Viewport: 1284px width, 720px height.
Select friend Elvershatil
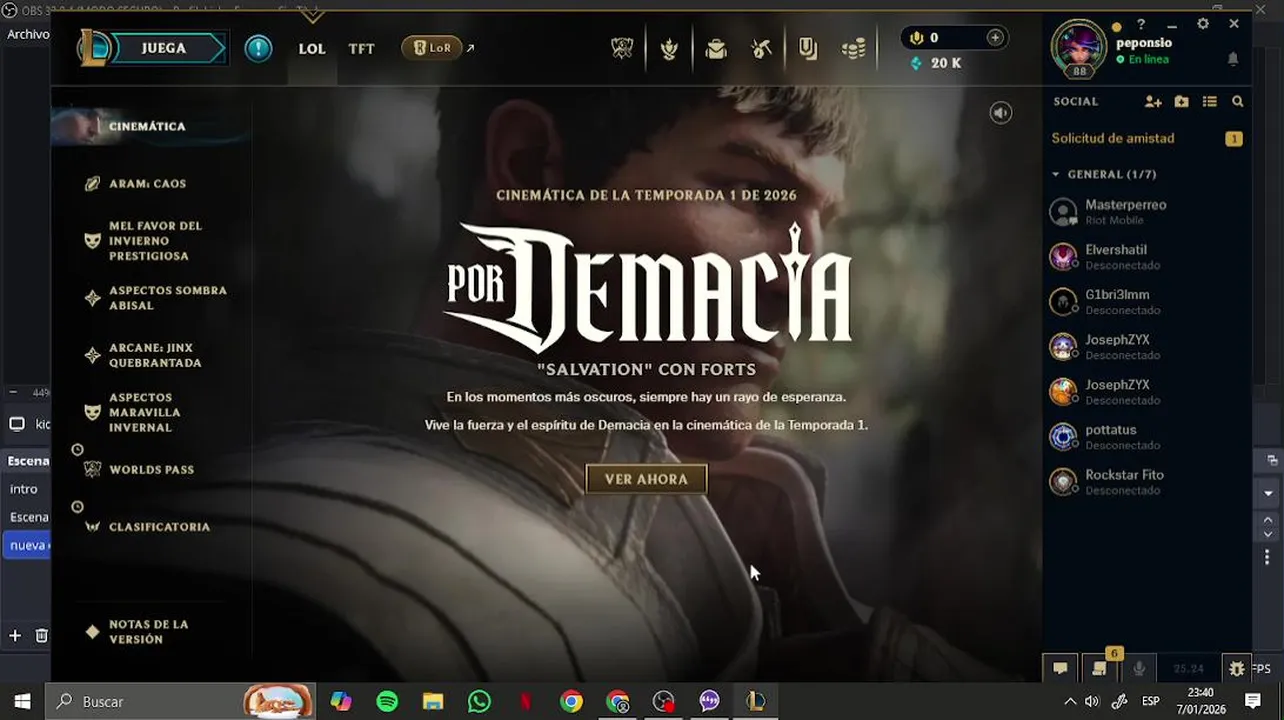(x=1147, y=256)
